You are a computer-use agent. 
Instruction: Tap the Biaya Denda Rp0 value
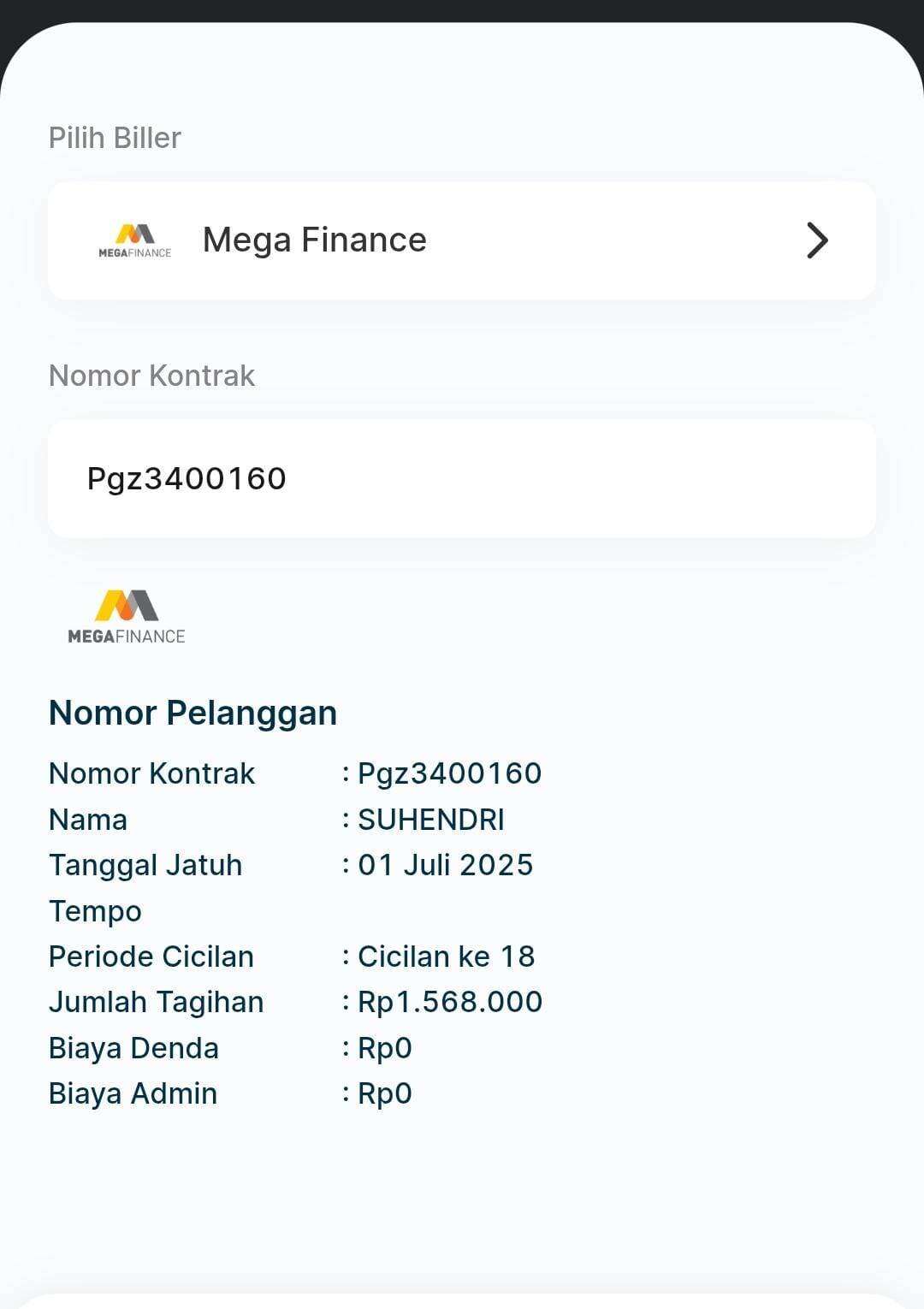click(x=385, y=1048)
